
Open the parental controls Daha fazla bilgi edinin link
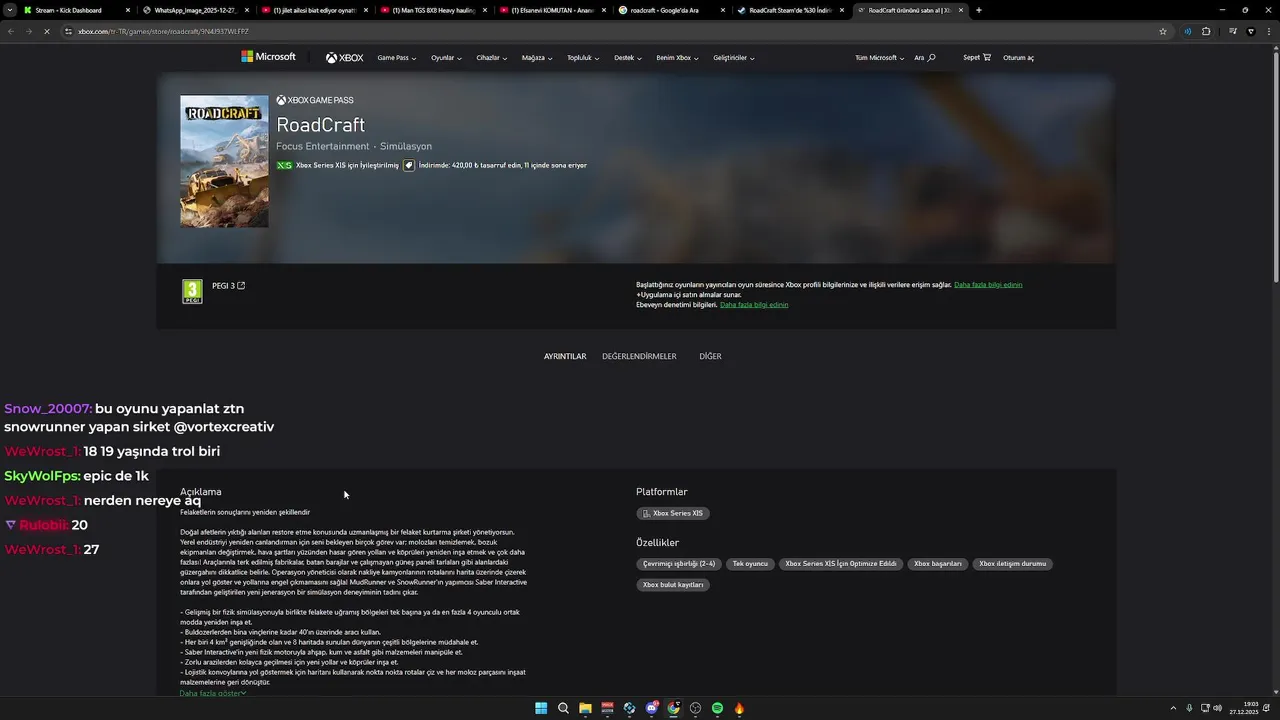point(754,305)
